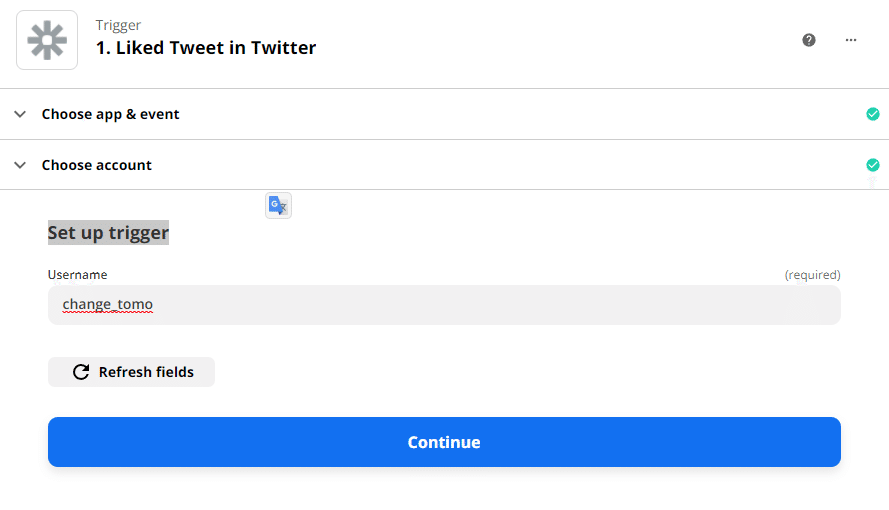Click the Trigger label above title
This screenshot has width=889, height=510.
coord(118,25)
